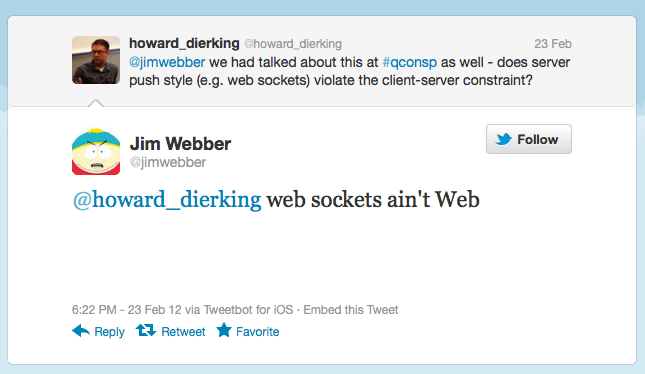This screenshot has height=374, width=645.
Task: Click the gray @jimwebber handle under the name
Action: pyautogui.click(x=168, y=162)
